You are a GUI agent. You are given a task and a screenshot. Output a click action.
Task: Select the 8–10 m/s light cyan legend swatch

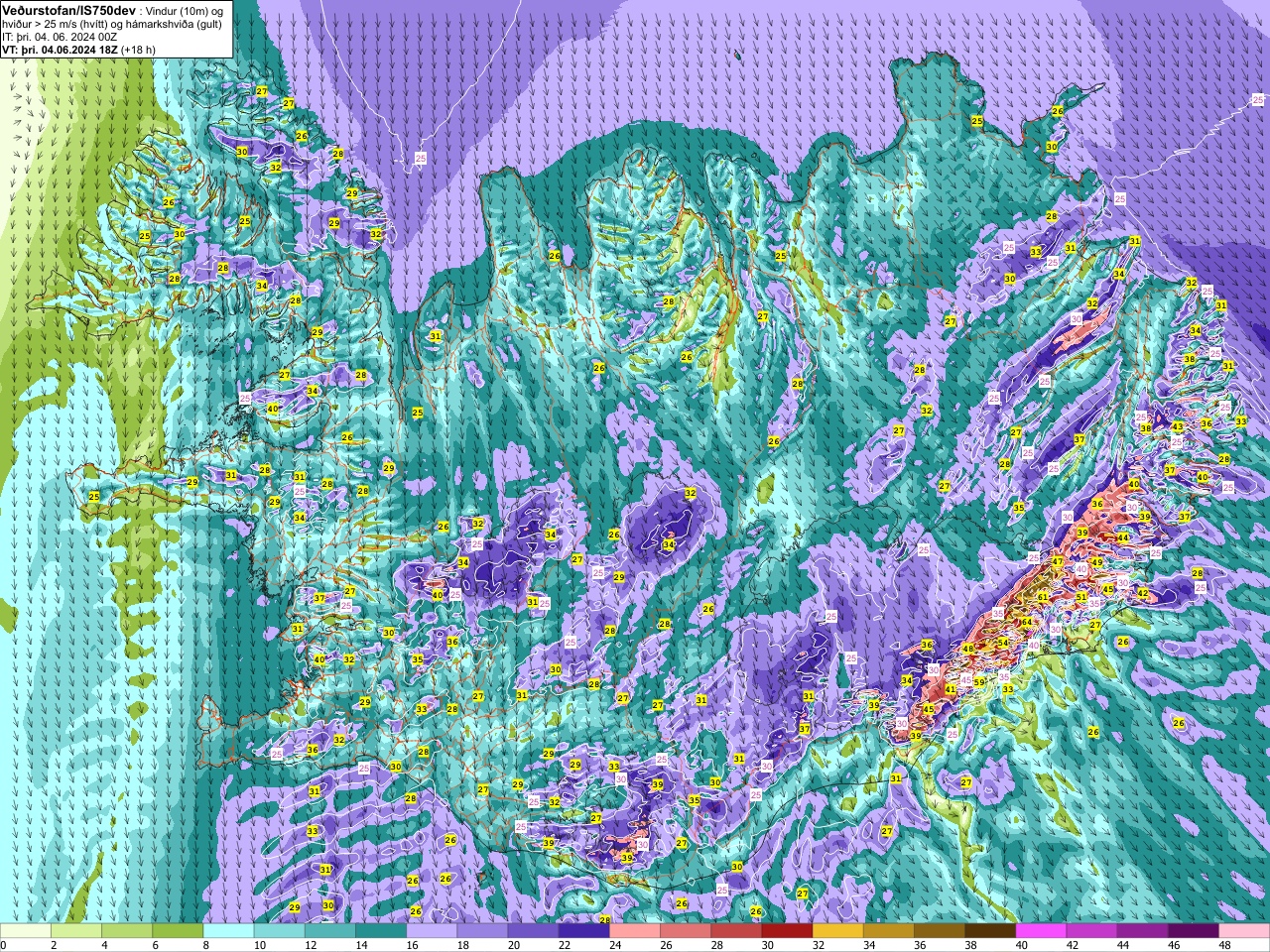pyautogui.click(x=228, y=930)
